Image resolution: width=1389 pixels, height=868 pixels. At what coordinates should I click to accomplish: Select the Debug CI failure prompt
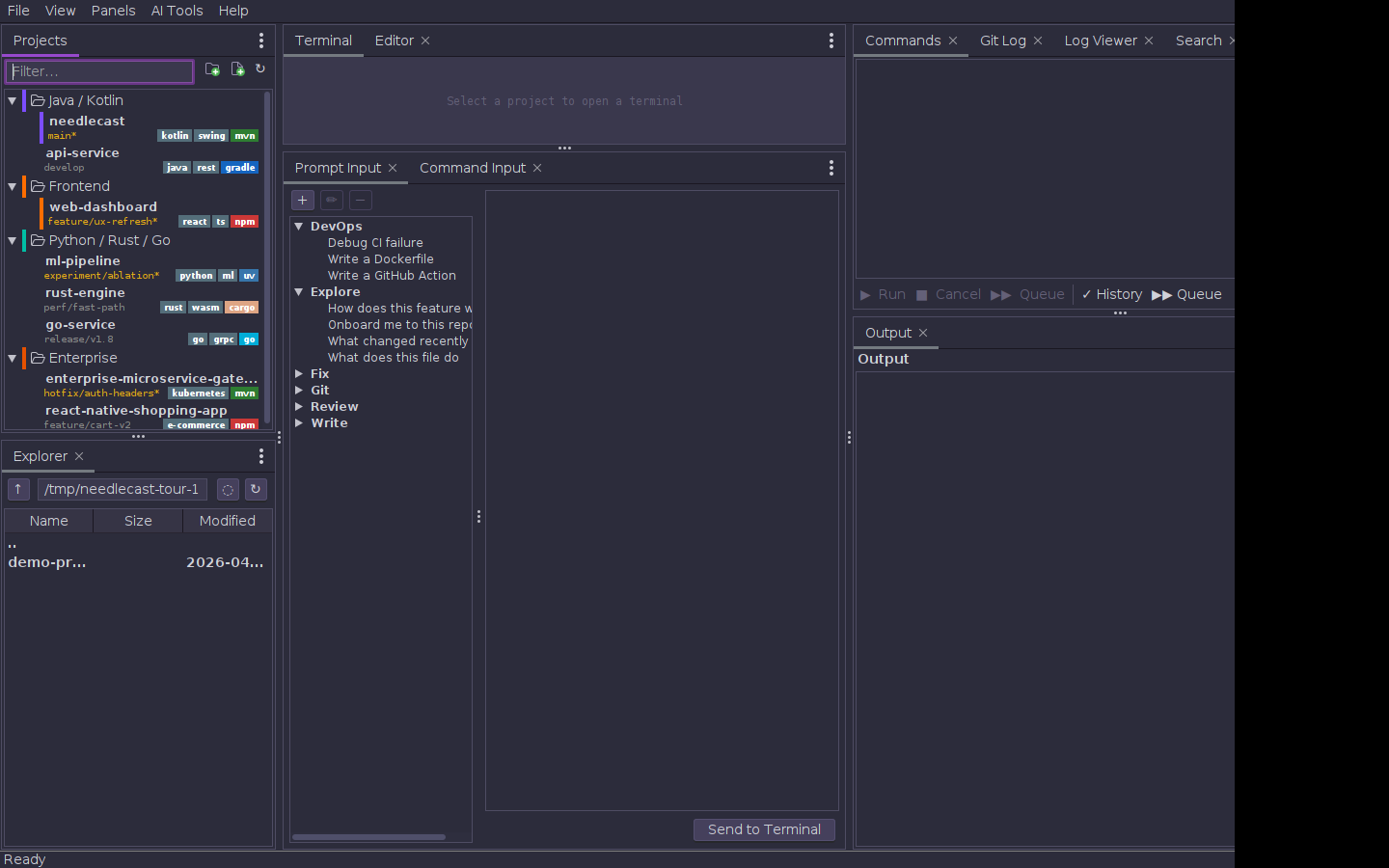(375, 243)
